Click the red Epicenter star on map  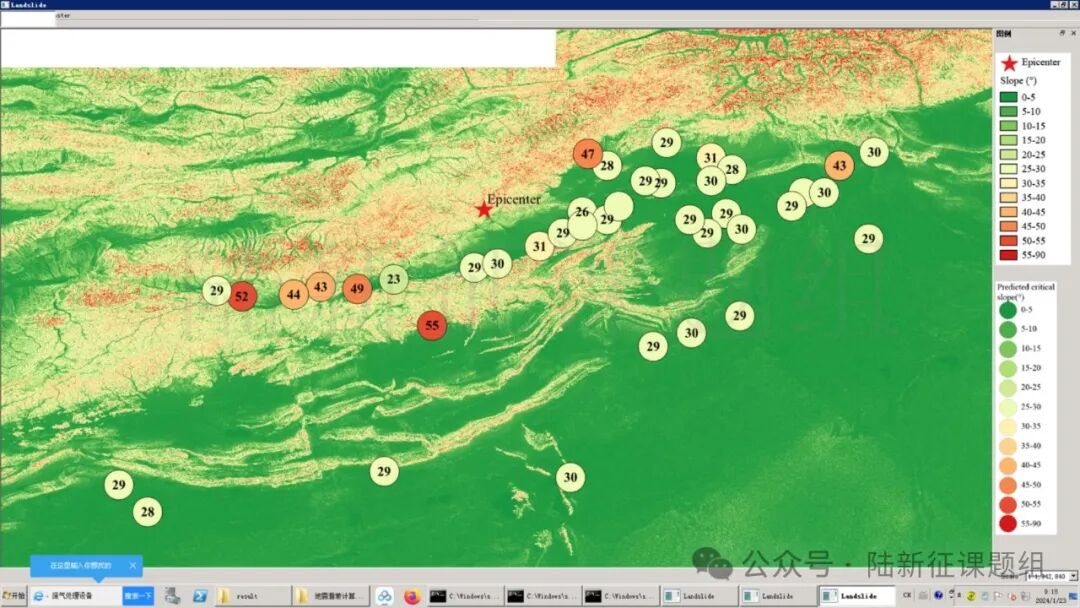point(484,209)
